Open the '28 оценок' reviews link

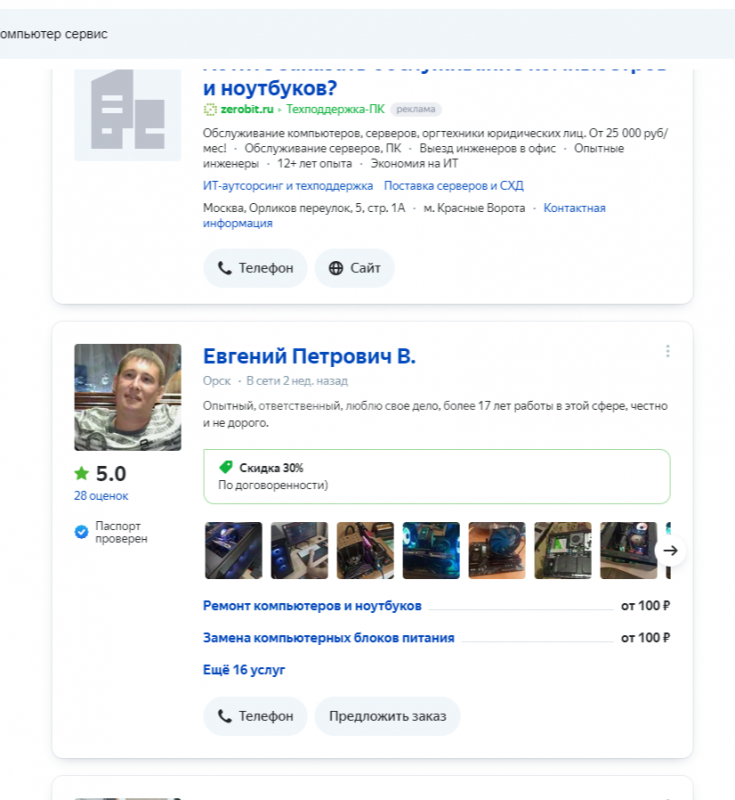101,496
